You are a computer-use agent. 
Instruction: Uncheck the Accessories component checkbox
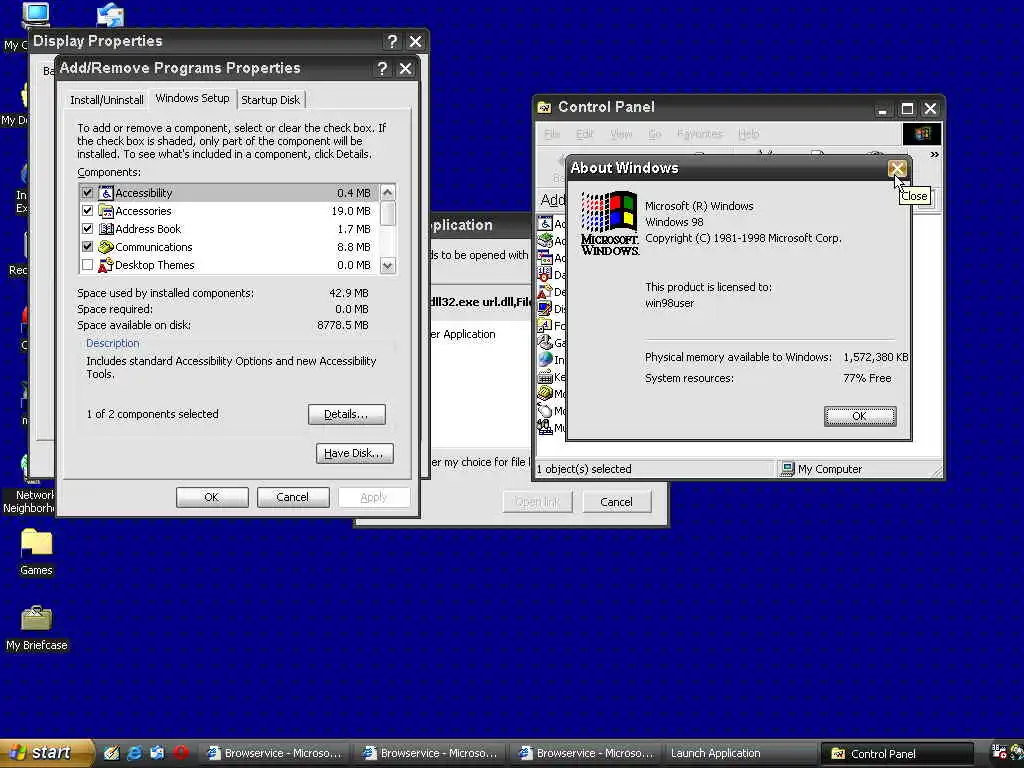[87, 211]
